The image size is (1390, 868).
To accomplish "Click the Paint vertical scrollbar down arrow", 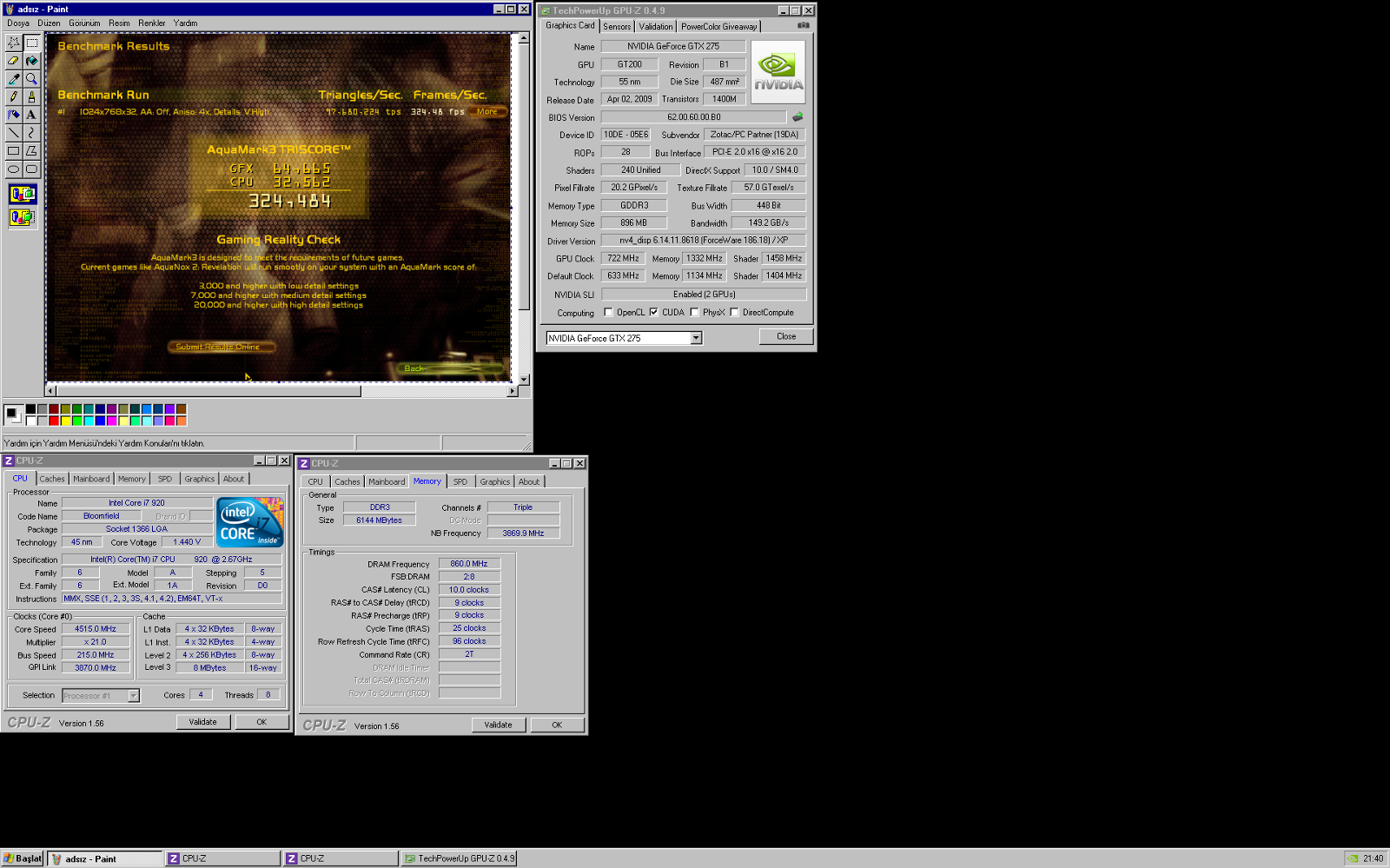I will (524, 380).
